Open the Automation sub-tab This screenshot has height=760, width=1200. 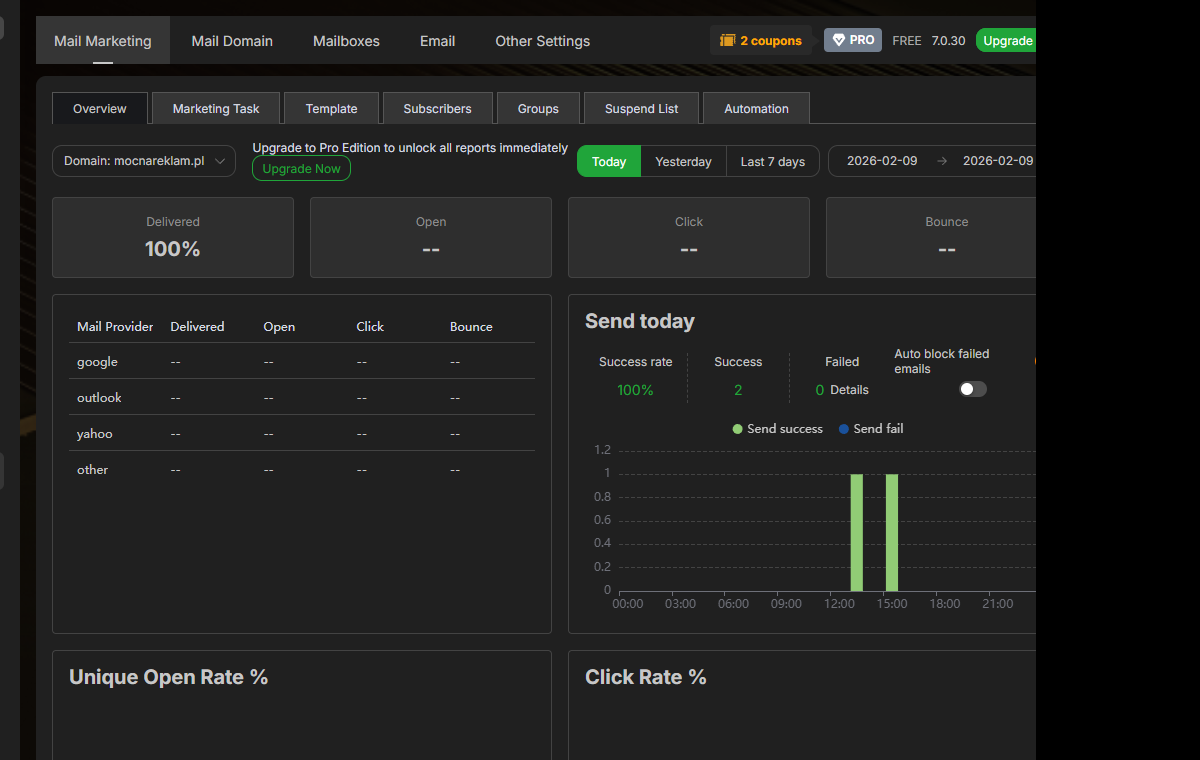[x=756, y=108]
